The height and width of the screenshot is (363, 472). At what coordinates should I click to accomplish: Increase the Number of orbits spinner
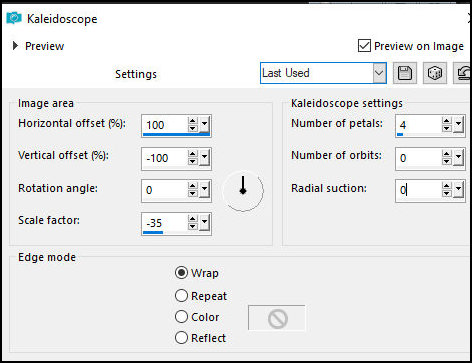(x=447, y=154)
